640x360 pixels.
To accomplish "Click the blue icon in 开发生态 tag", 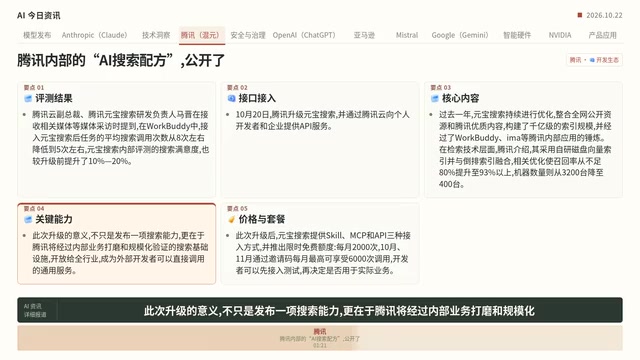I will (x=592, y=60).
